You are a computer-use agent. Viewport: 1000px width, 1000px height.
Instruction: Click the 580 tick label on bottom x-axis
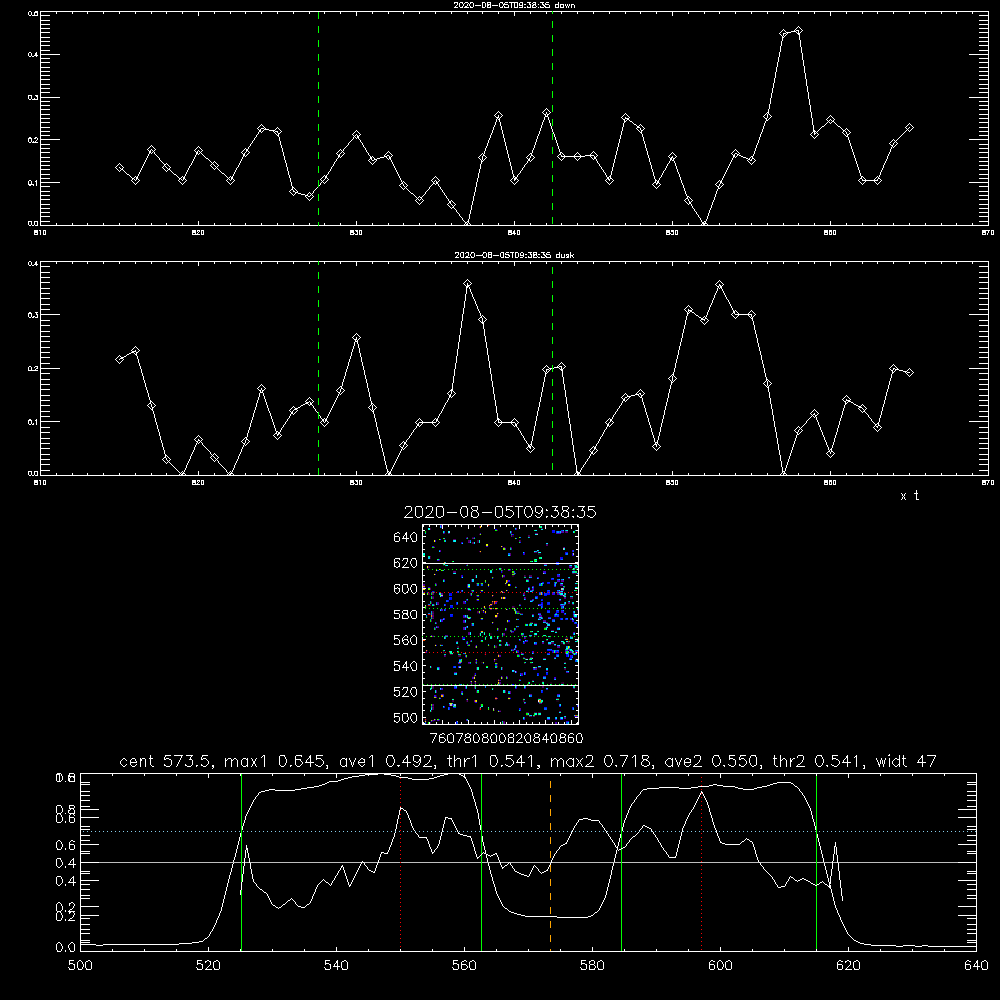pos(592,966)
